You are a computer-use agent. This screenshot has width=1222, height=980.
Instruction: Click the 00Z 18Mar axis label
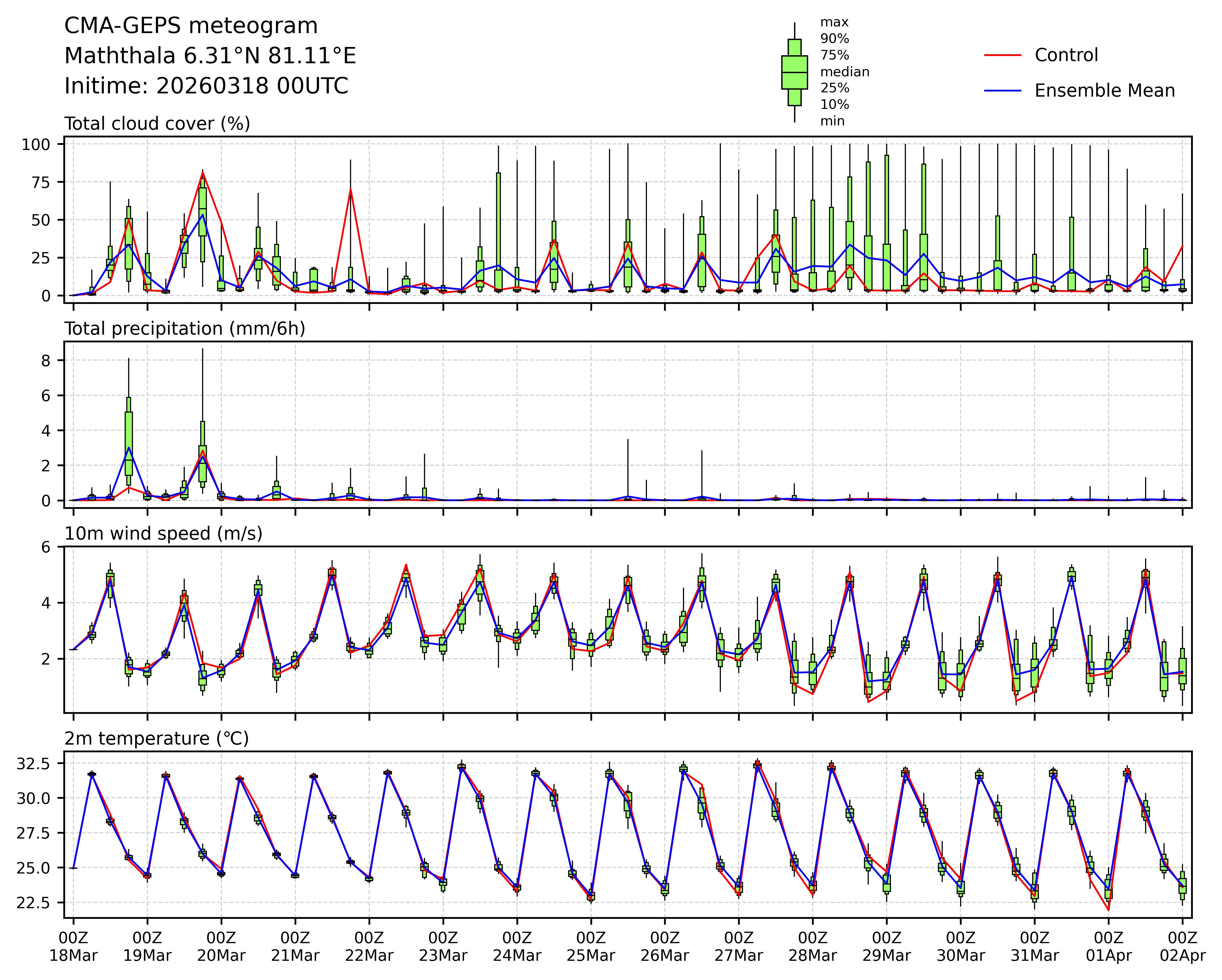[x=73, y=946]
